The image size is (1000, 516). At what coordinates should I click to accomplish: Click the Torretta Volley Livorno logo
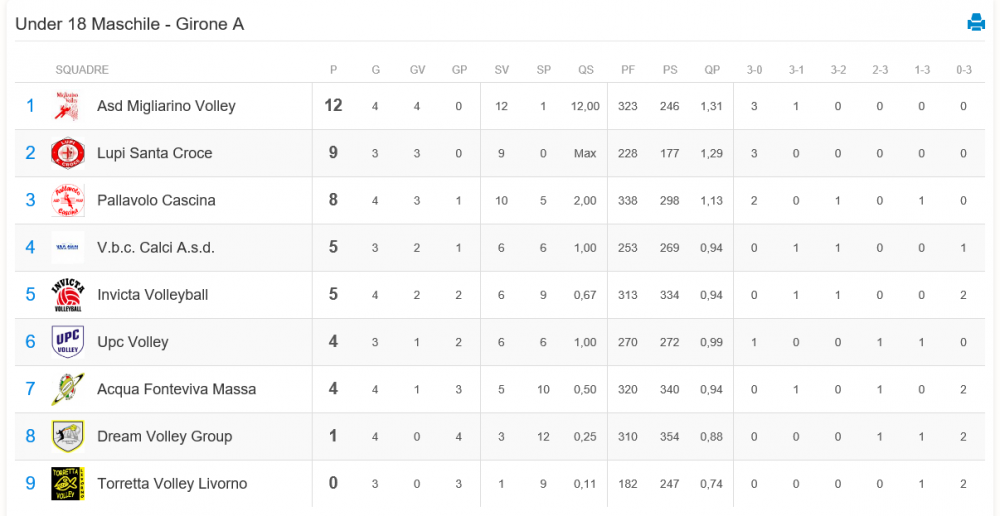[x=67, y=483]
